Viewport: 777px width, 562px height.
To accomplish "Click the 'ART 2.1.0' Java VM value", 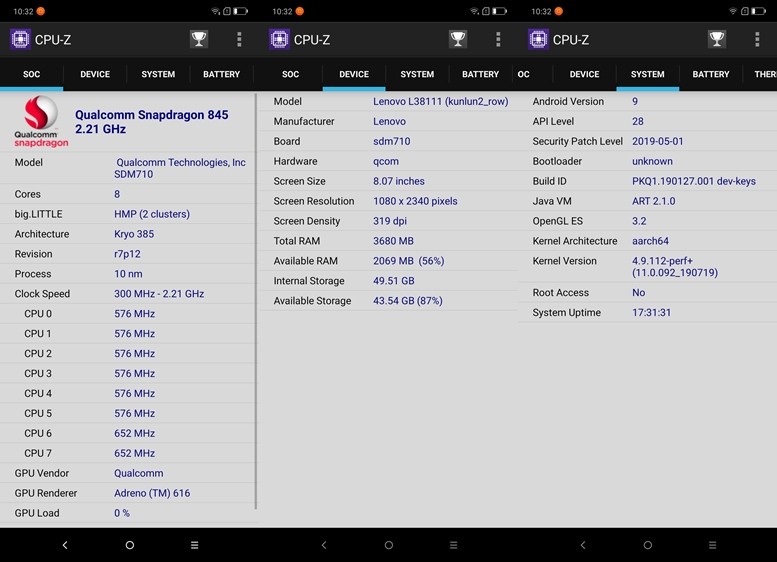I will pyautogui.click(x=654, y=201).
